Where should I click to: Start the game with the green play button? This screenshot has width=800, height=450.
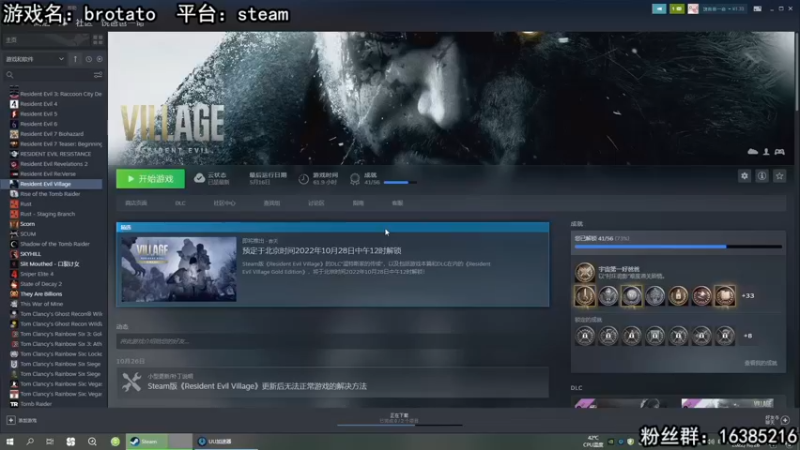click(x=151, y=179)
